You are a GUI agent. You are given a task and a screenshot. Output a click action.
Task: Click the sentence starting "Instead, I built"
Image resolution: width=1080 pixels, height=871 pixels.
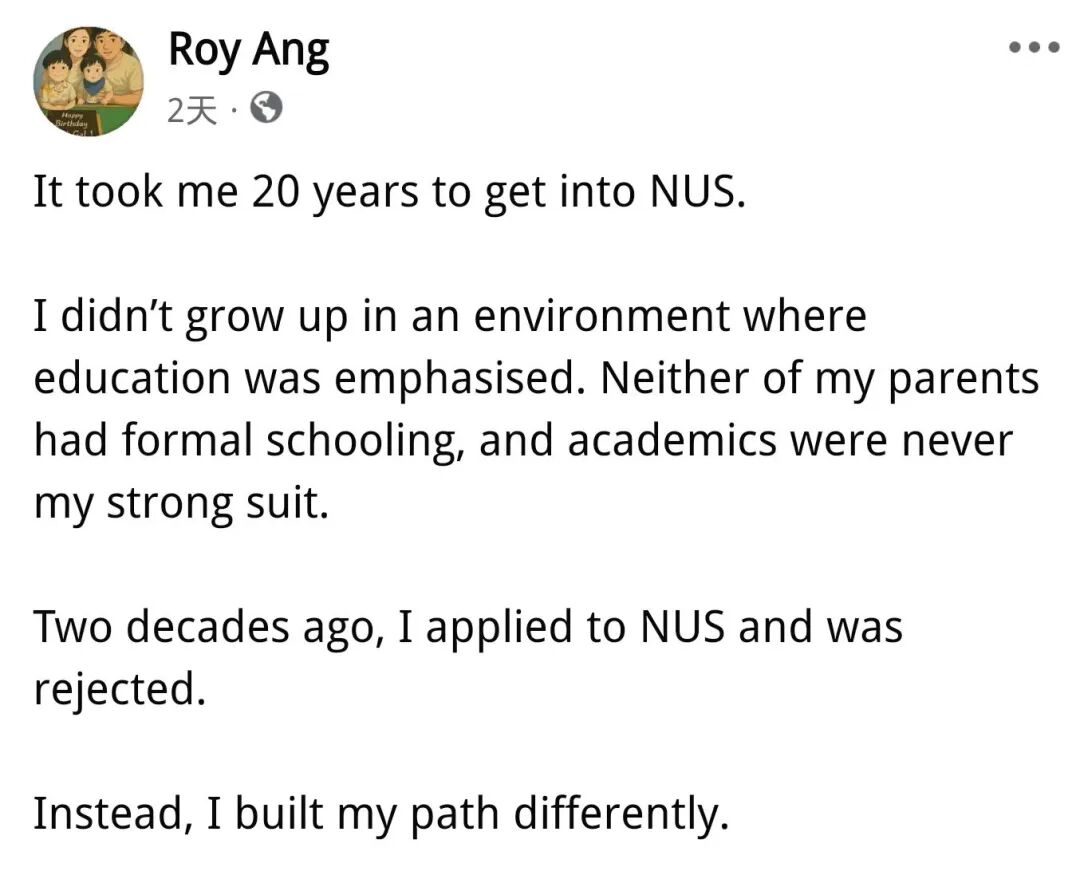click(381, 814)
